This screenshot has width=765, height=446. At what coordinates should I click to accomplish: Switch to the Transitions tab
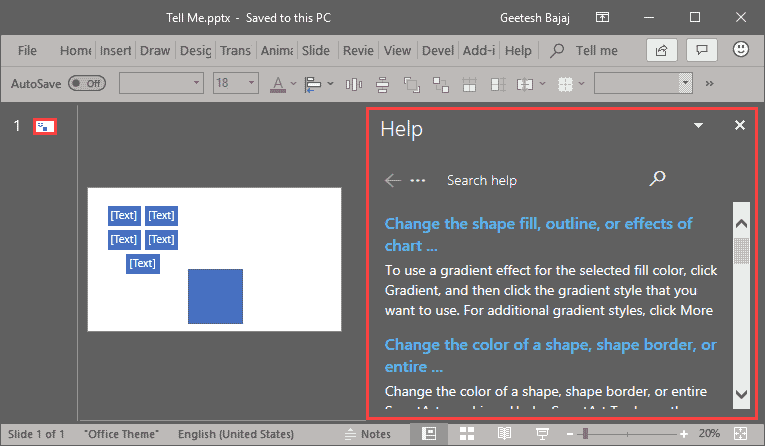[235, 50]
